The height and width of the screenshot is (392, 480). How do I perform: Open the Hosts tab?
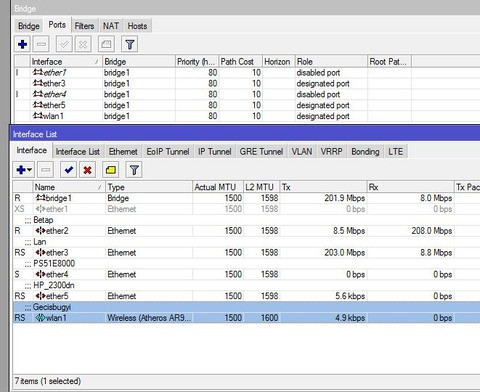(x=137, y=26)
